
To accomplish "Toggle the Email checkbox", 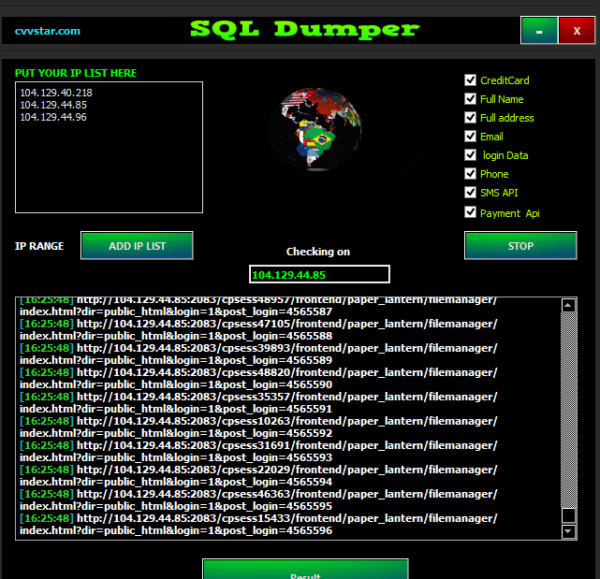I will point(471,136).
